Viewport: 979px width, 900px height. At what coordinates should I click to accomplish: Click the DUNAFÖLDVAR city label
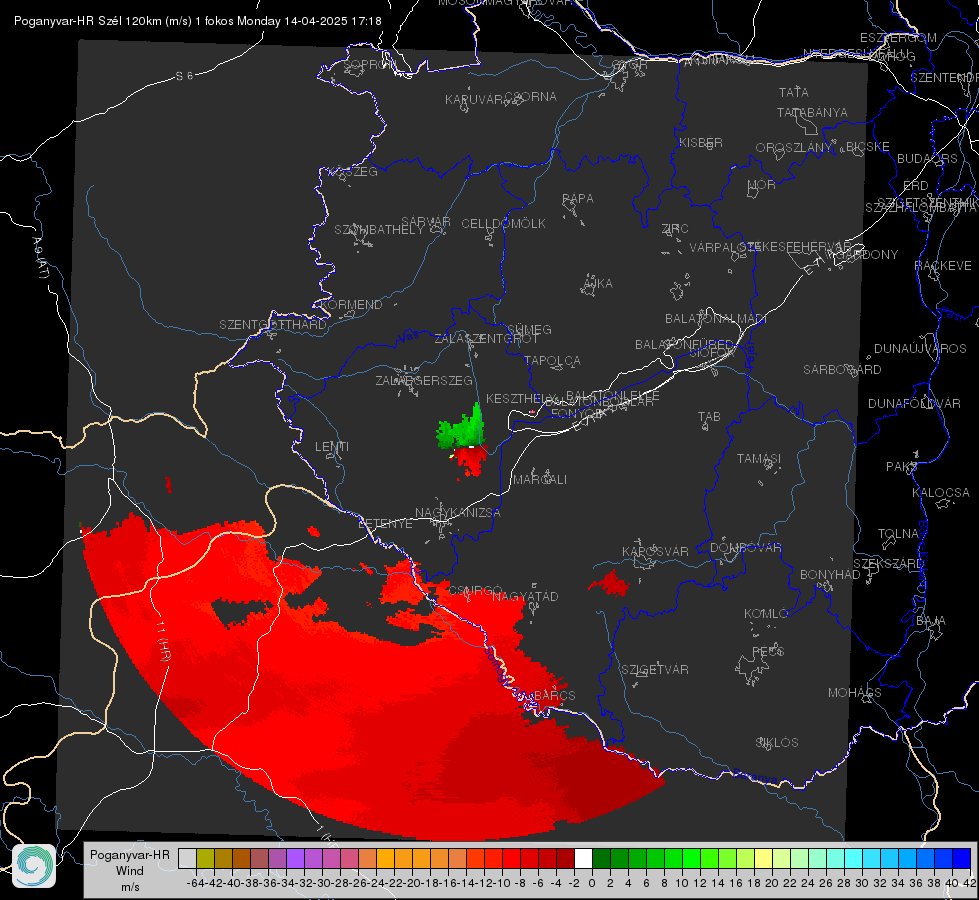(x=914, y=403)
